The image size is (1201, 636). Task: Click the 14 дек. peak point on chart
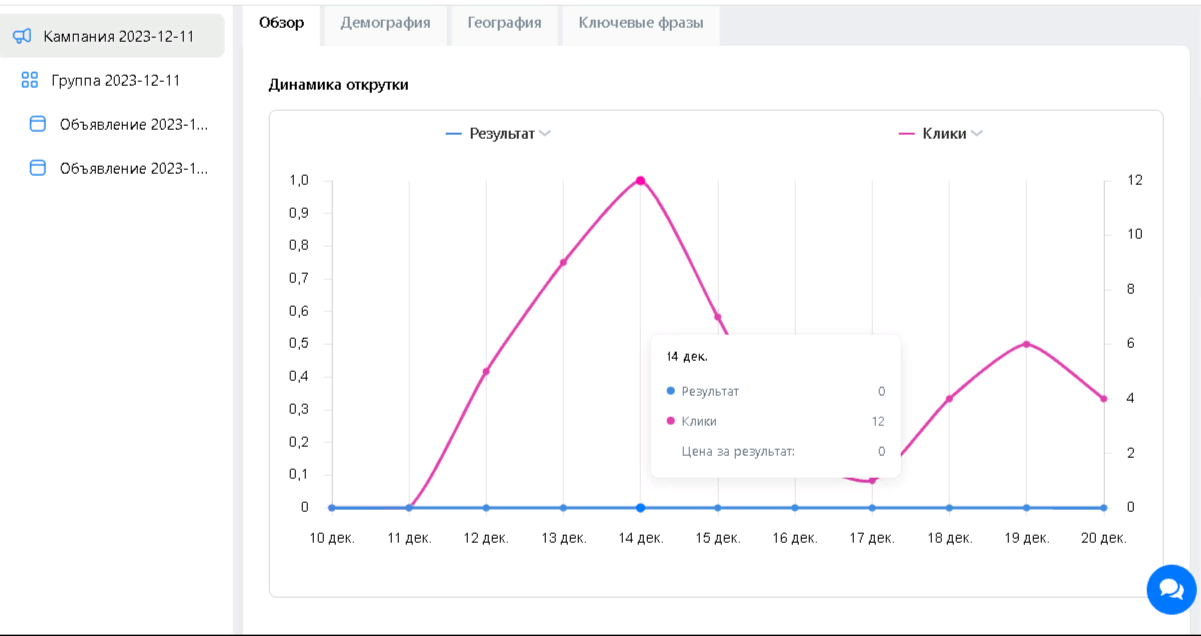tap(640, 181)
